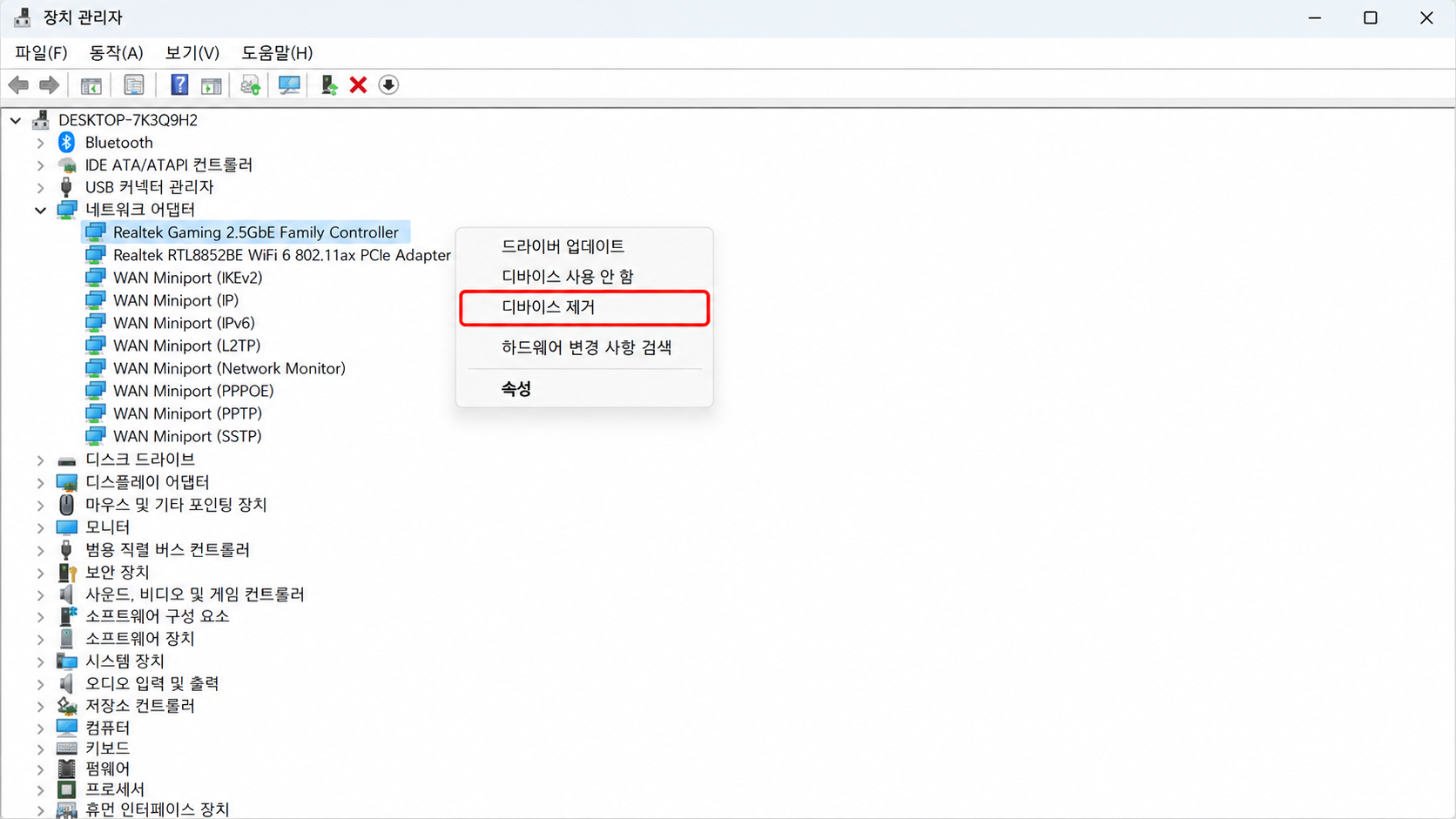Open the Properties toolbar icon
Viewport: 1456px width, 819px height.
click(134, 85)
